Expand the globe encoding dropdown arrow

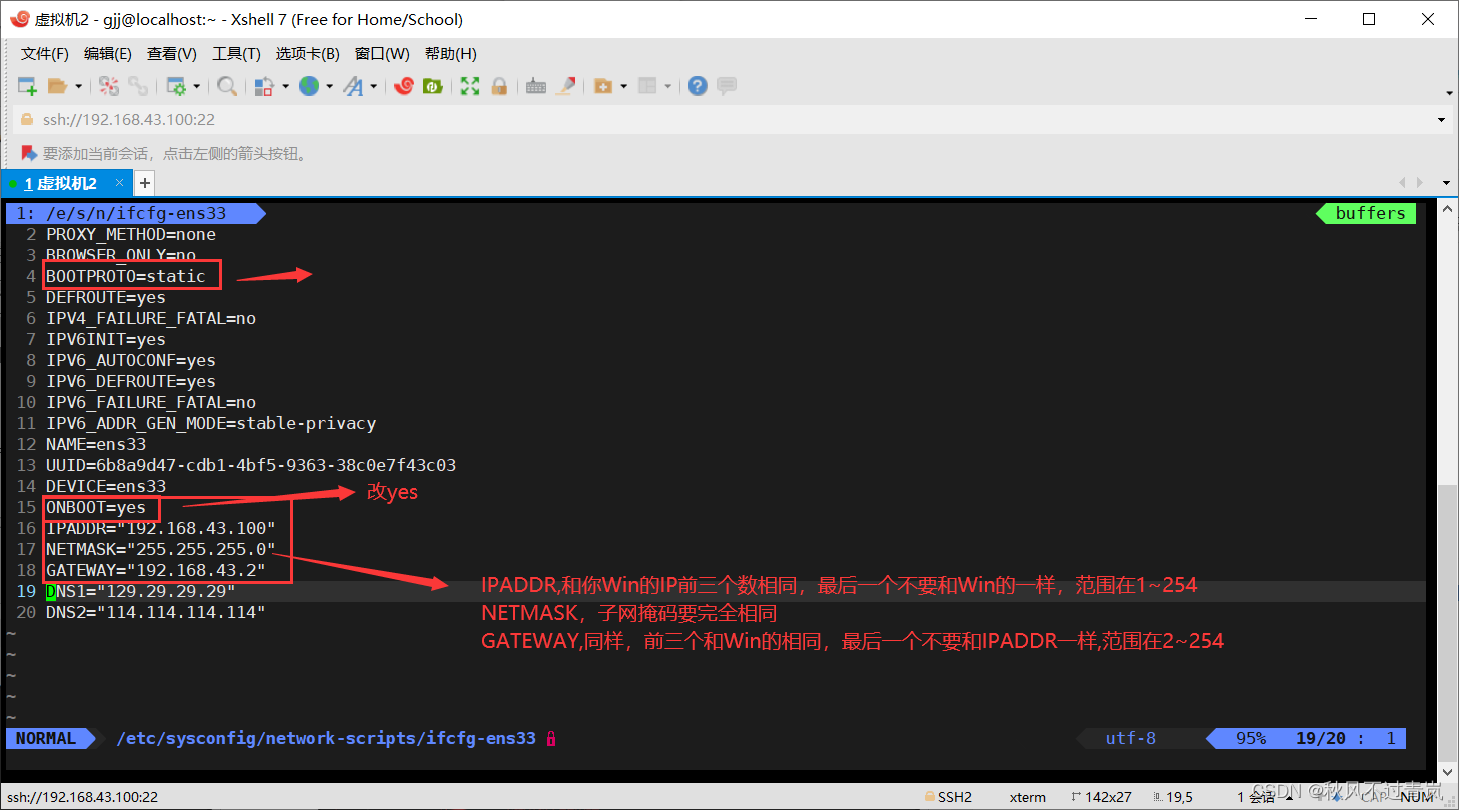pyautogui.click(x=329, y=86)
